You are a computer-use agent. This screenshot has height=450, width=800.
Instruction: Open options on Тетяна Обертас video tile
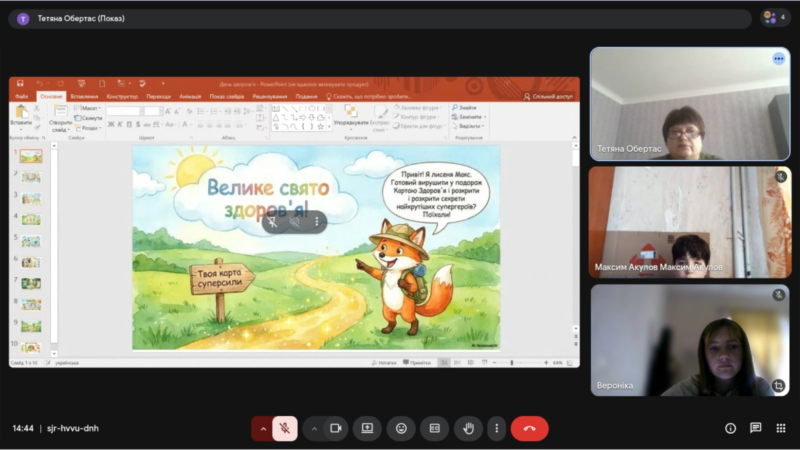click(778, 59)
